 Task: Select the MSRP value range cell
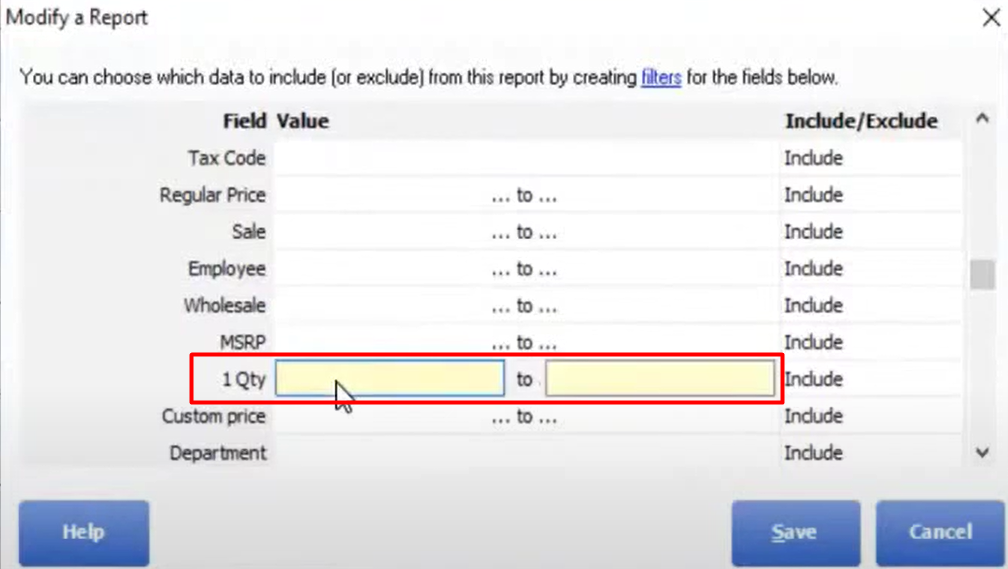point(525,341)
